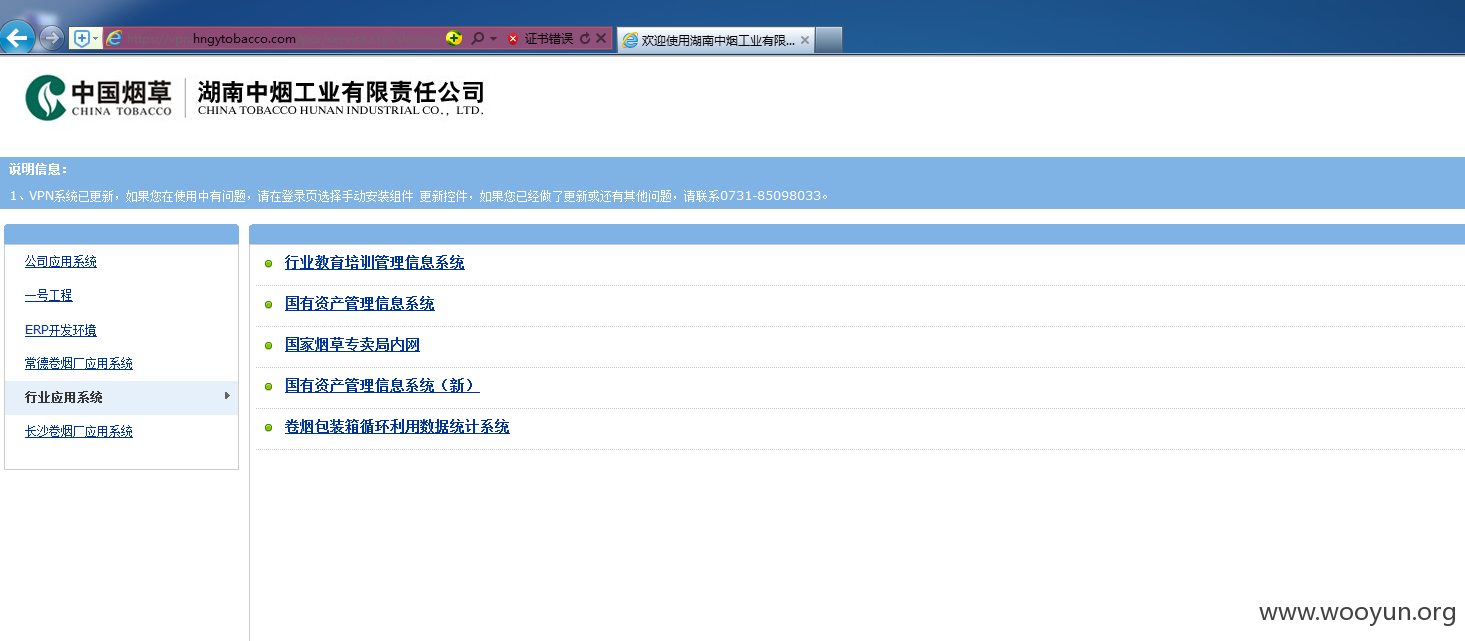This screenshot has width=1465, height=641.
Task: Click the 湖南中烟工业有限责任公司 company title
Action: click(x=341, y=92)
